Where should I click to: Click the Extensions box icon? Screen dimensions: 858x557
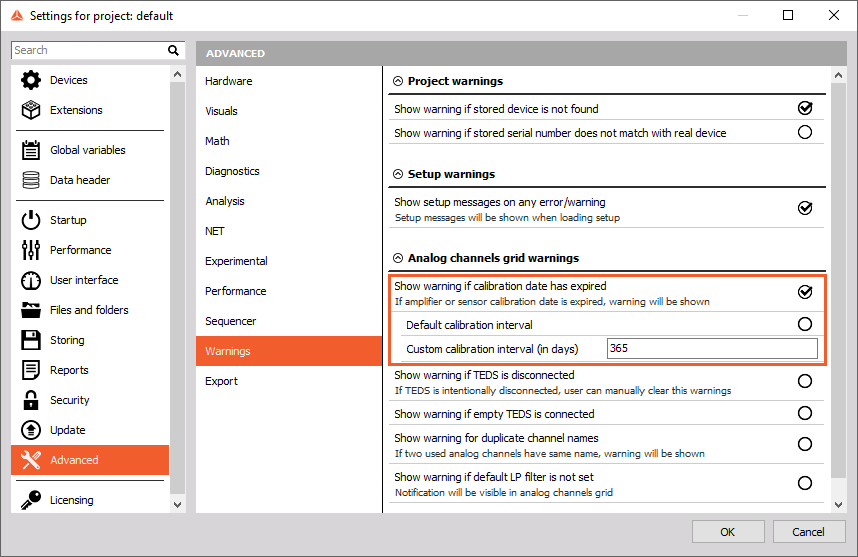click(31, 110)
